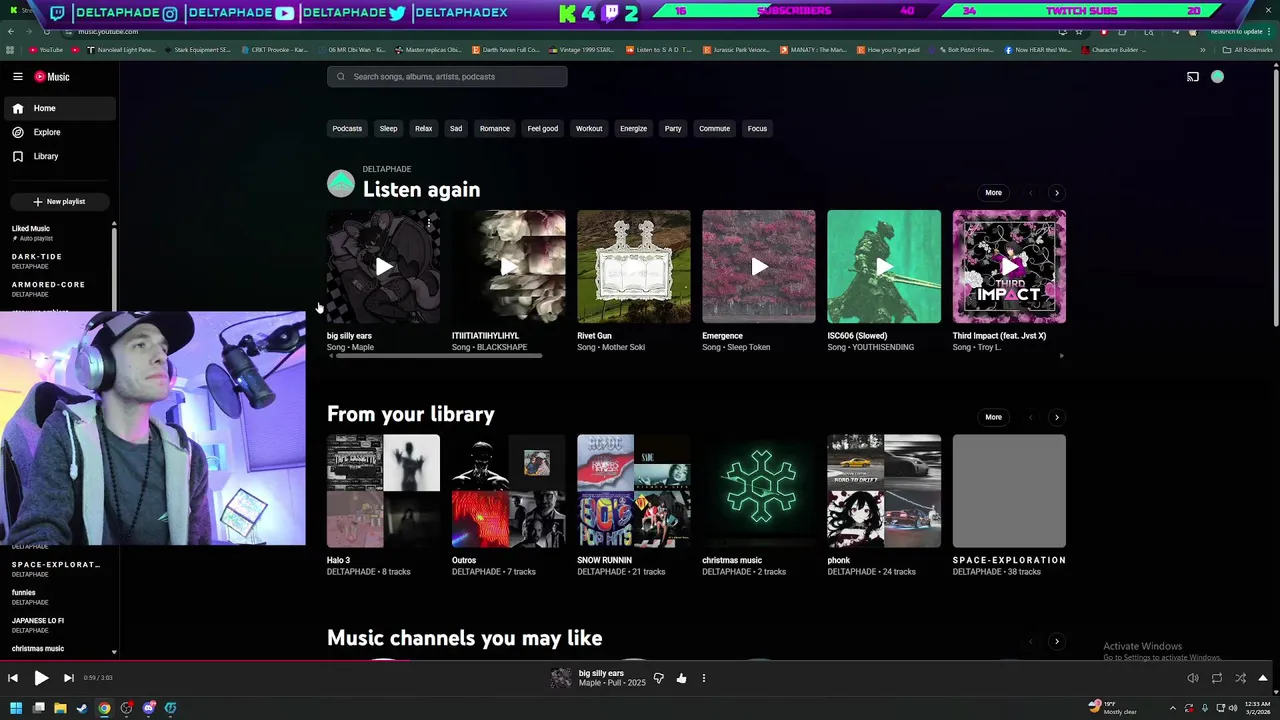Screen dimensions: 1280x720
Task: Click More button for From your library
Action: [x=993, y=417]
